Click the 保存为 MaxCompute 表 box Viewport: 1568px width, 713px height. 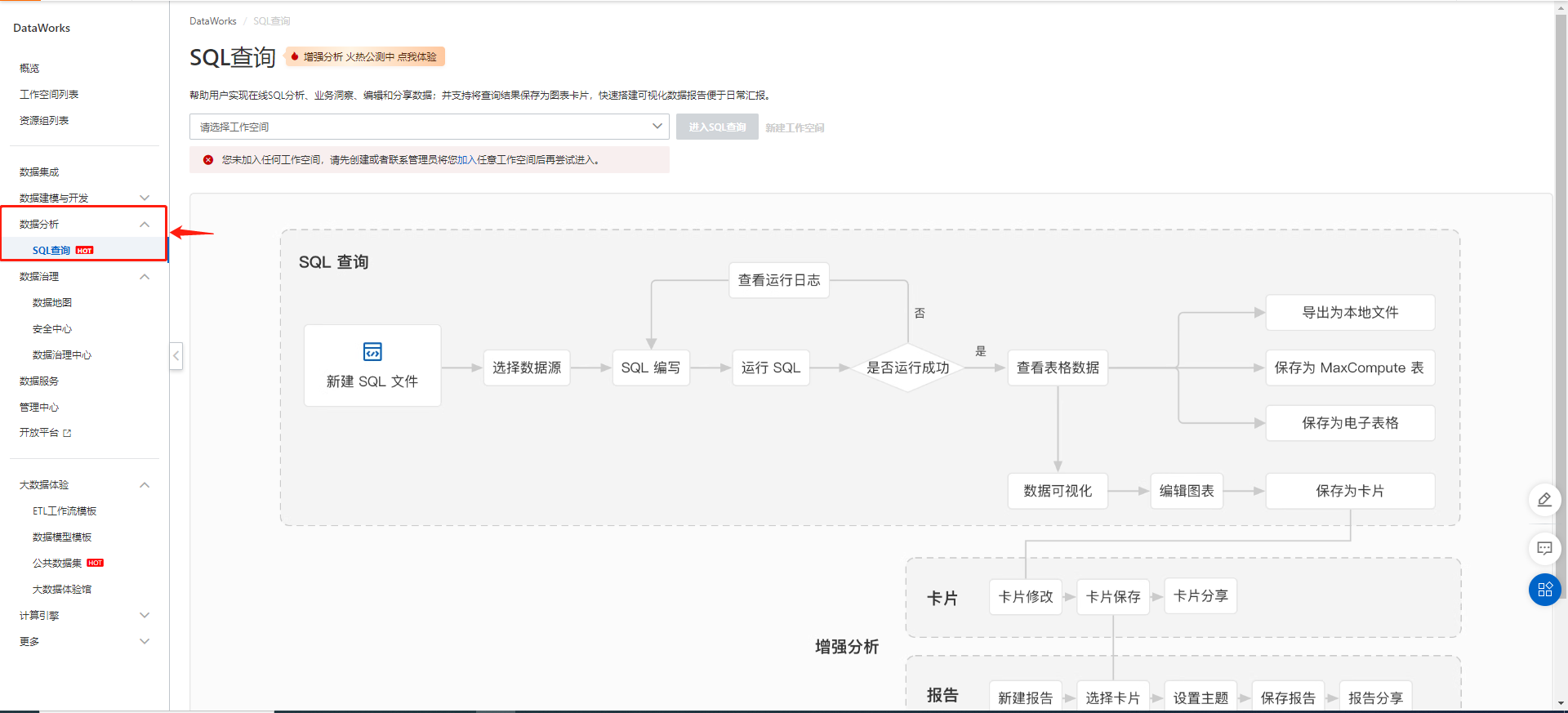coord(1350,368)
